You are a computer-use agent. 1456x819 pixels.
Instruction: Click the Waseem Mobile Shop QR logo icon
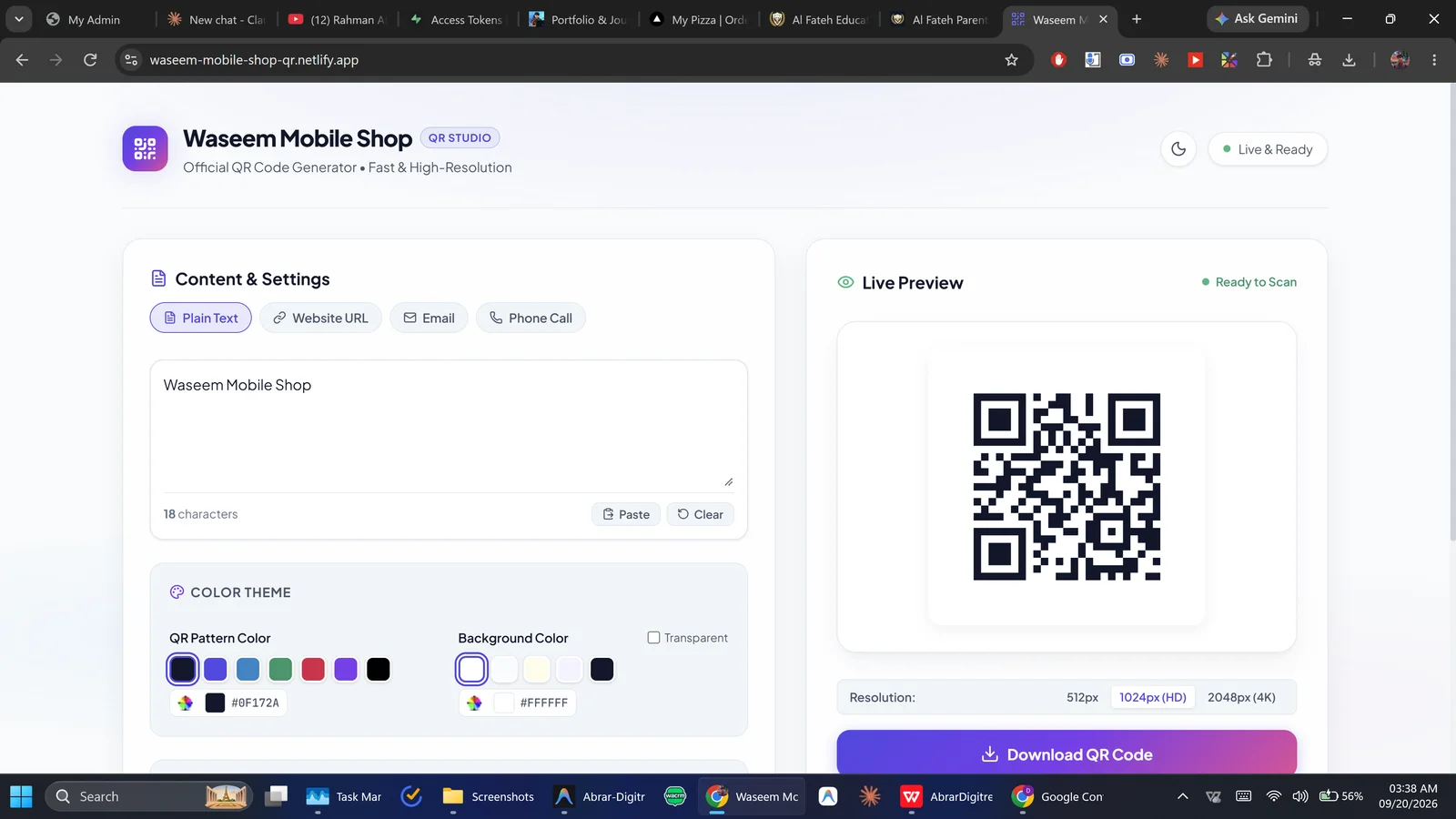point(146,148)
